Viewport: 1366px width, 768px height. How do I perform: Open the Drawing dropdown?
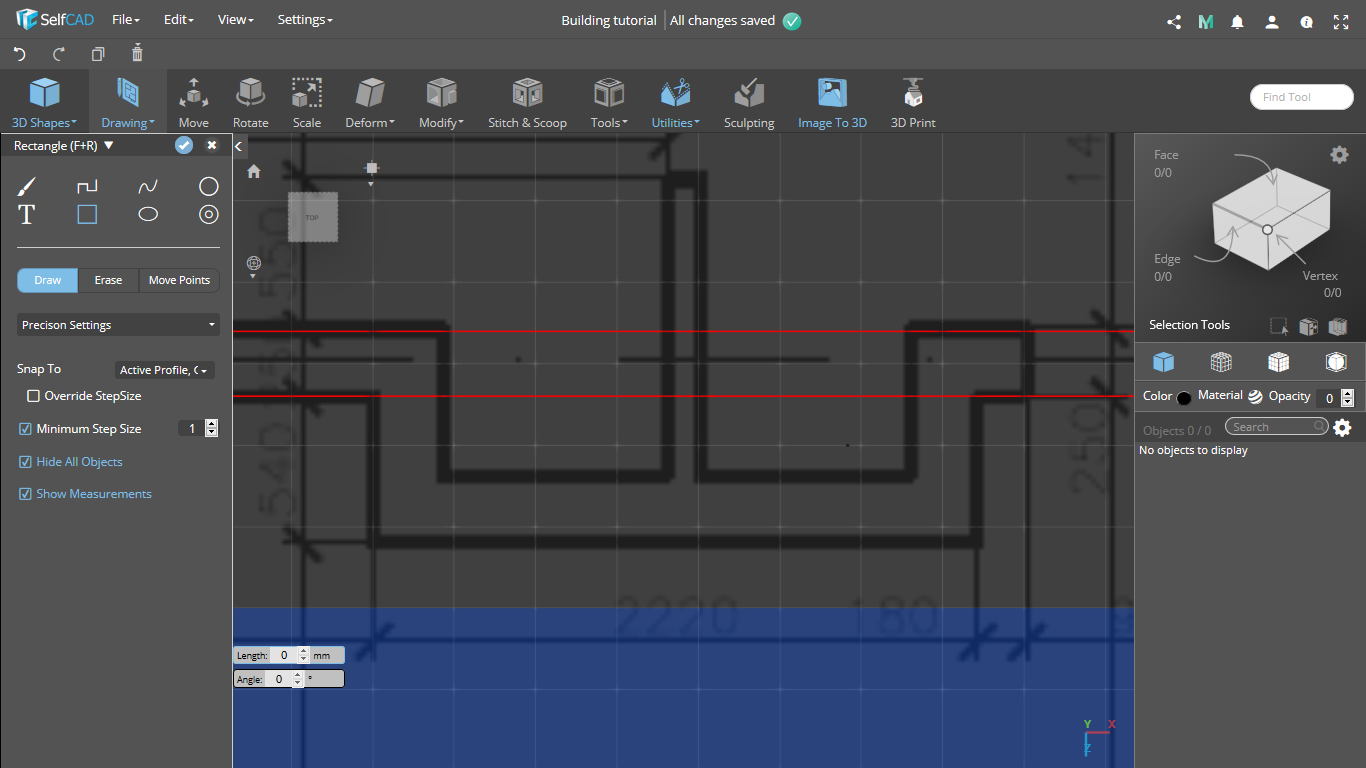[128, 103]
